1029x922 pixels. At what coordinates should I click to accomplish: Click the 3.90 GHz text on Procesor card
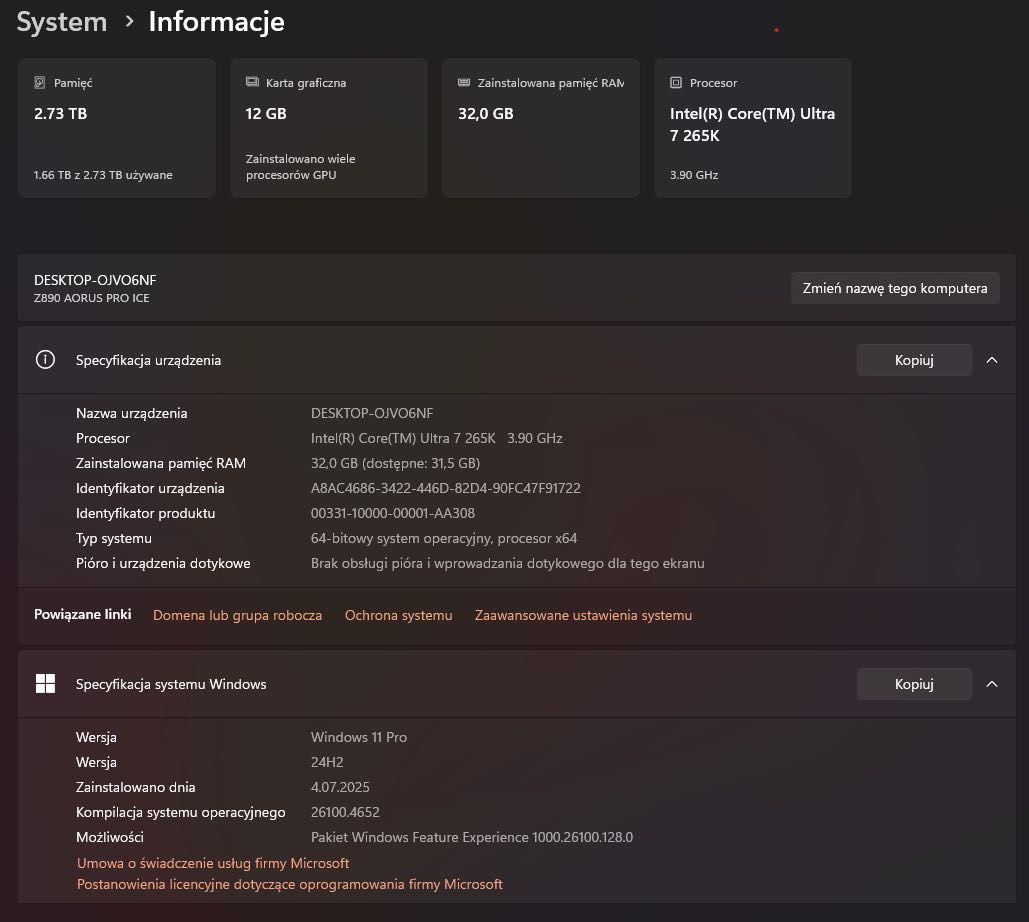pyautogui.click(x=694, y=175)
